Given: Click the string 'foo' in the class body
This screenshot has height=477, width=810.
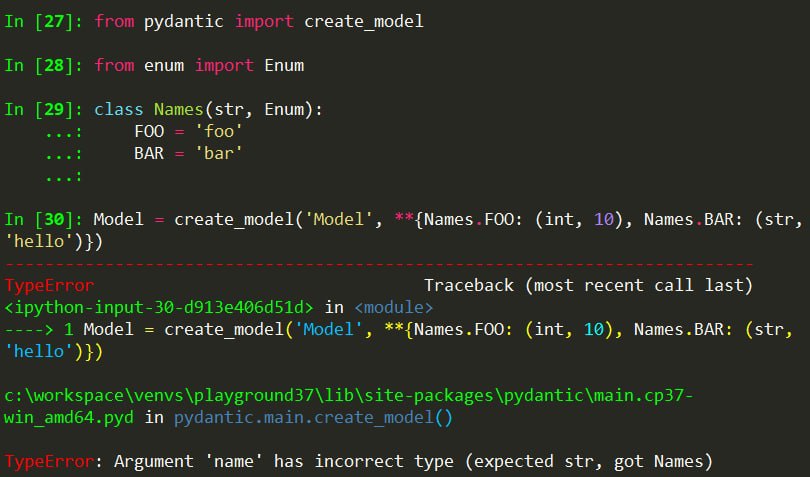Looking at the screenshot, I should coord(219,131).
